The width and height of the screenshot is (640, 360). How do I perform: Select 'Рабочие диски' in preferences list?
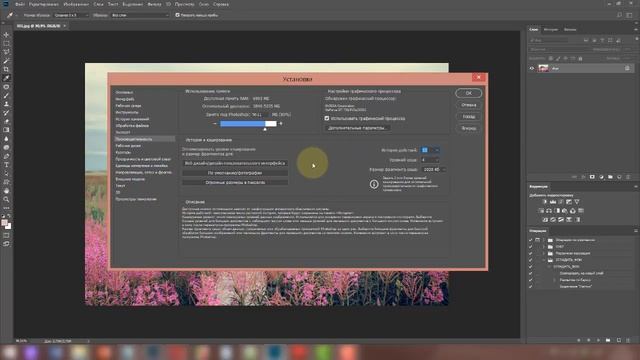click(128, 145)
